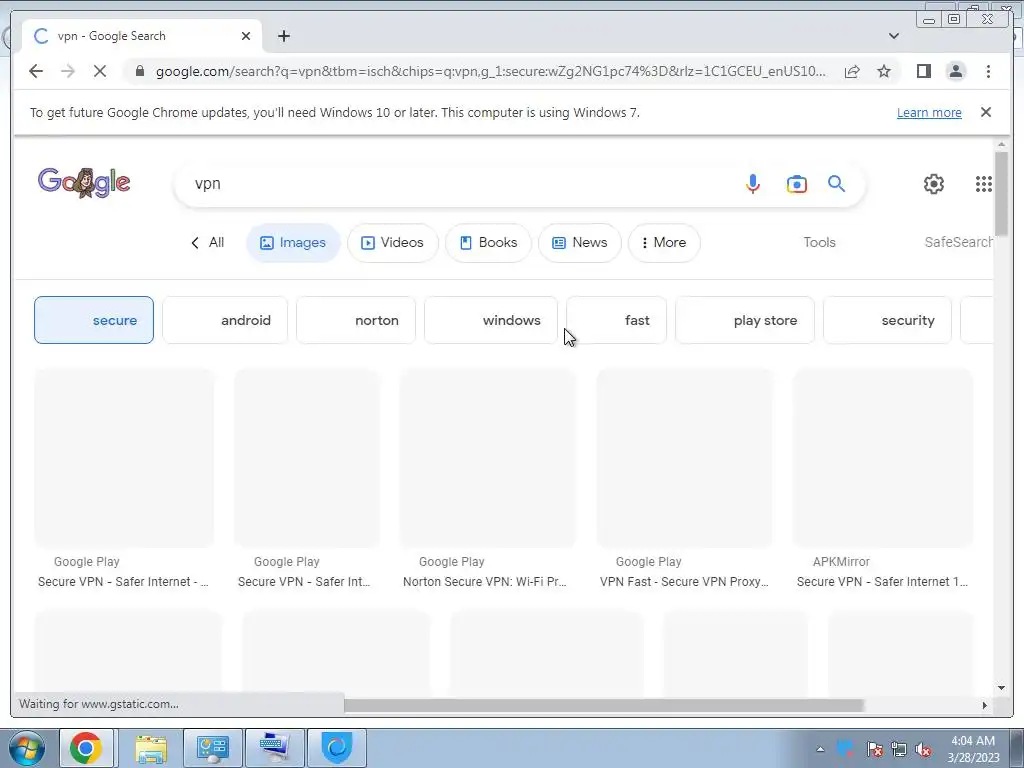
Task: Apply the norton filter chip
Action: (x=356, y=320)
